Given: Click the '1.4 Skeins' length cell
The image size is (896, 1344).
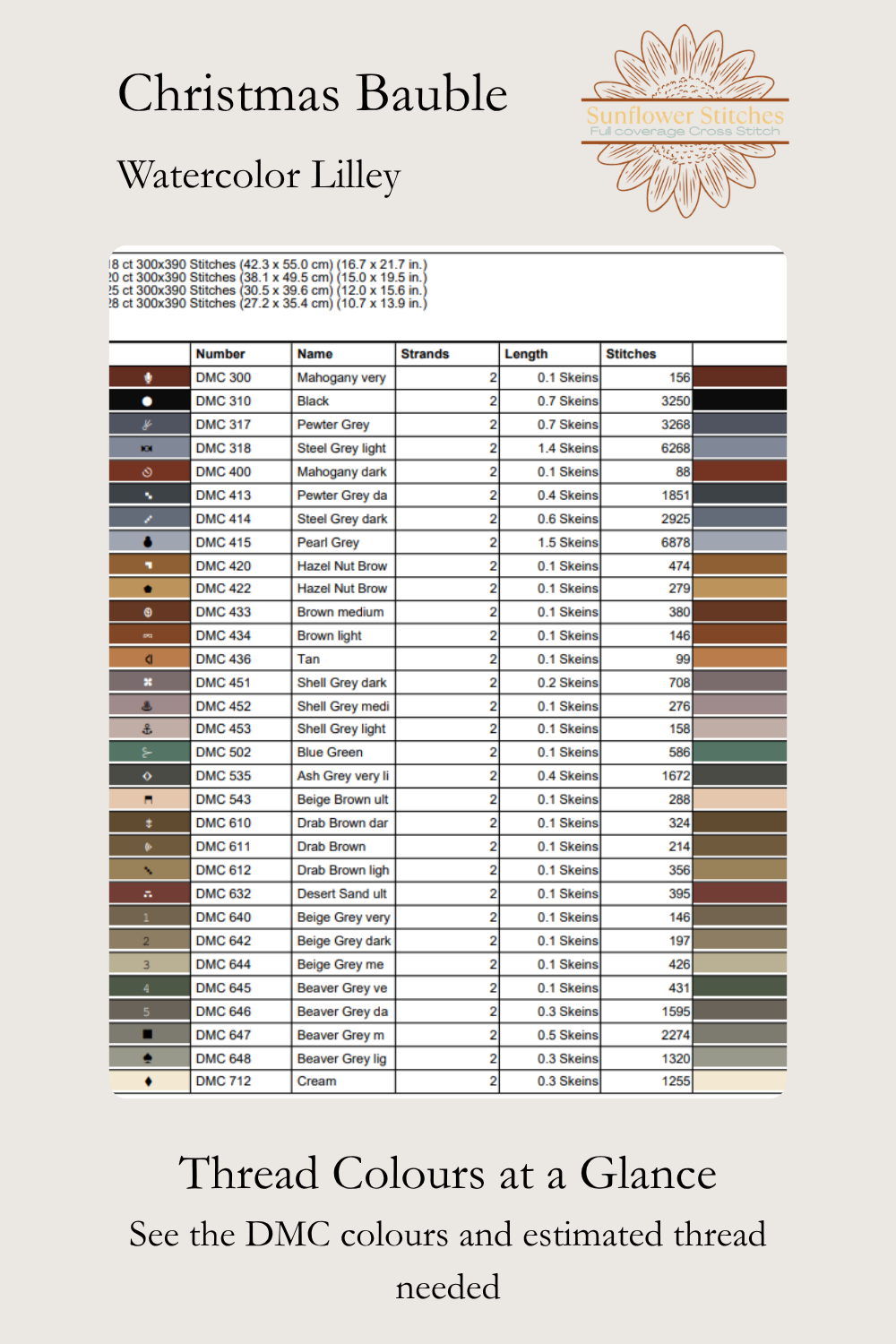Looking at the screenshot, I should (549, 448).
